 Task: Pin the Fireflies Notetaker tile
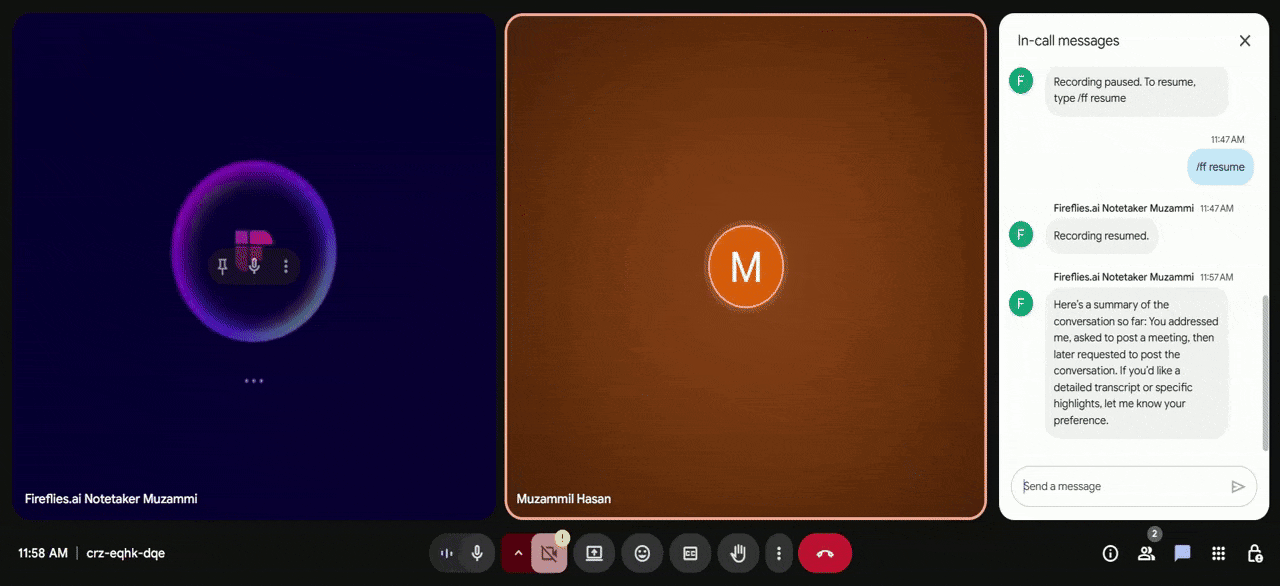click(221, 265)
